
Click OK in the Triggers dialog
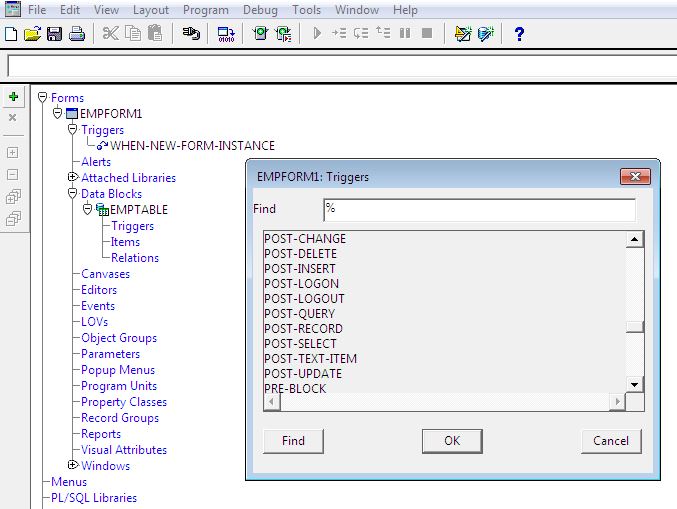tap(452, 441)
